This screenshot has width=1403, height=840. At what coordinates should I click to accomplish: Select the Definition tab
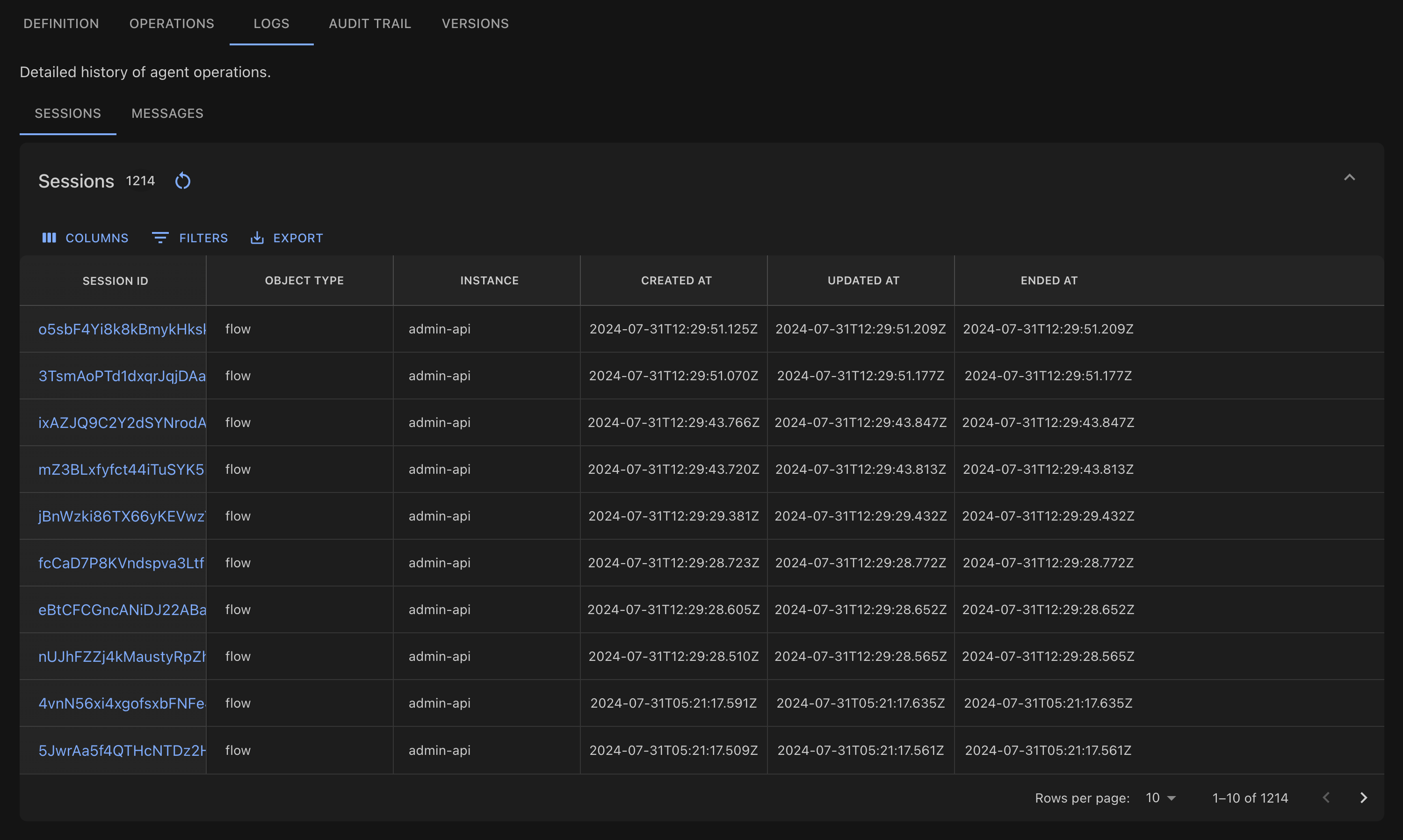coord(61,24)
